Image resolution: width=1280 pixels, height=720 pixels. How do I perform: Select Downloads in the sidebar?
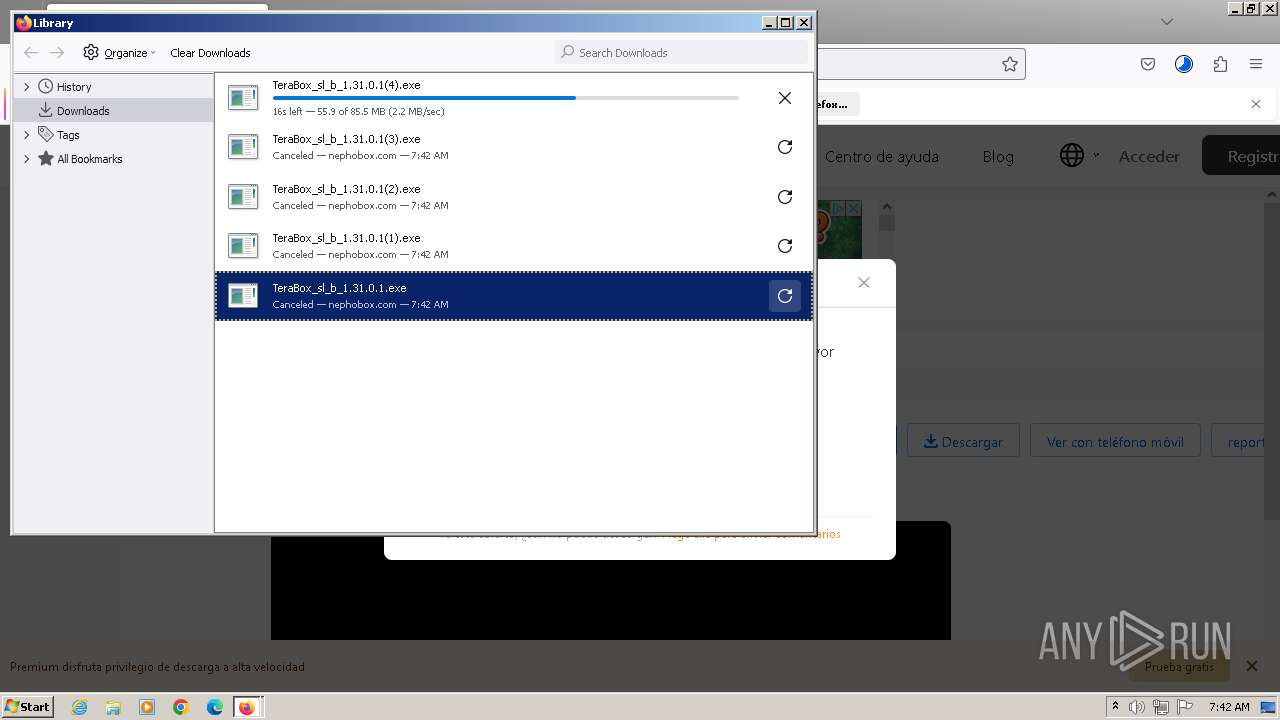[83, 111]
